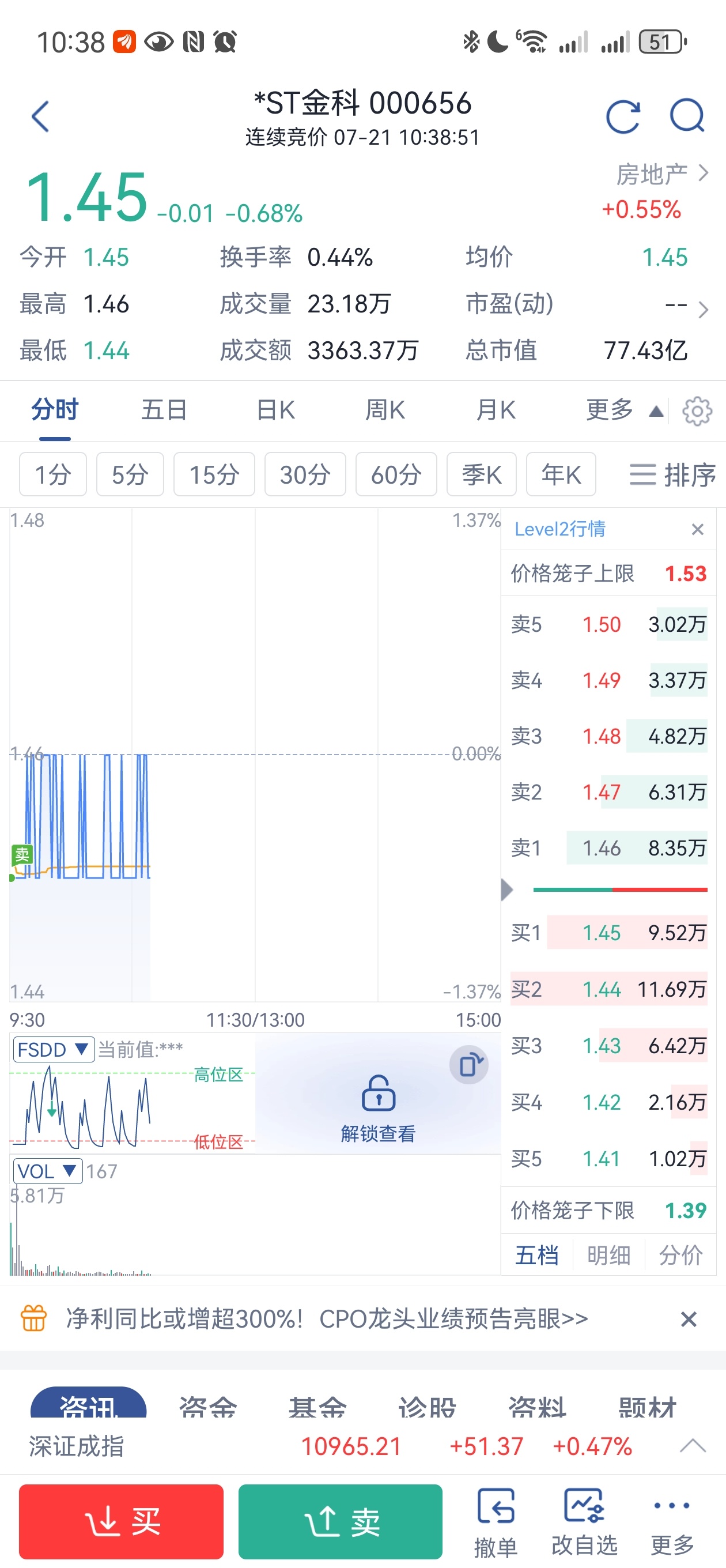Image resolution: width=726 pixels, height=1568 pixels.
Task: Select the 5分 period button
Action: coord(130,474)
